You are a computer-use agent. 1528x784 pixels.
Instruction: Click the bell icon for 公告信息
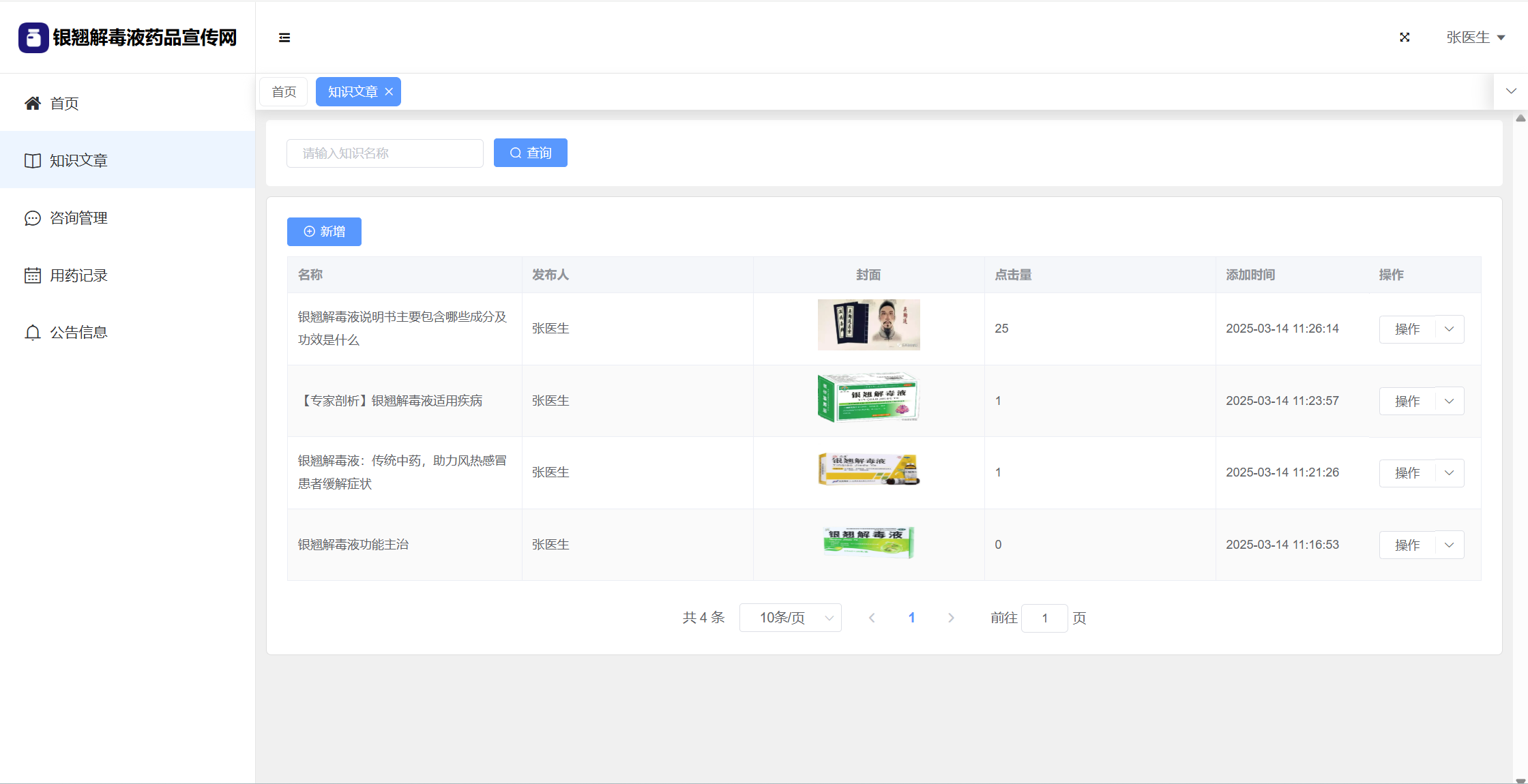point(32,333)
